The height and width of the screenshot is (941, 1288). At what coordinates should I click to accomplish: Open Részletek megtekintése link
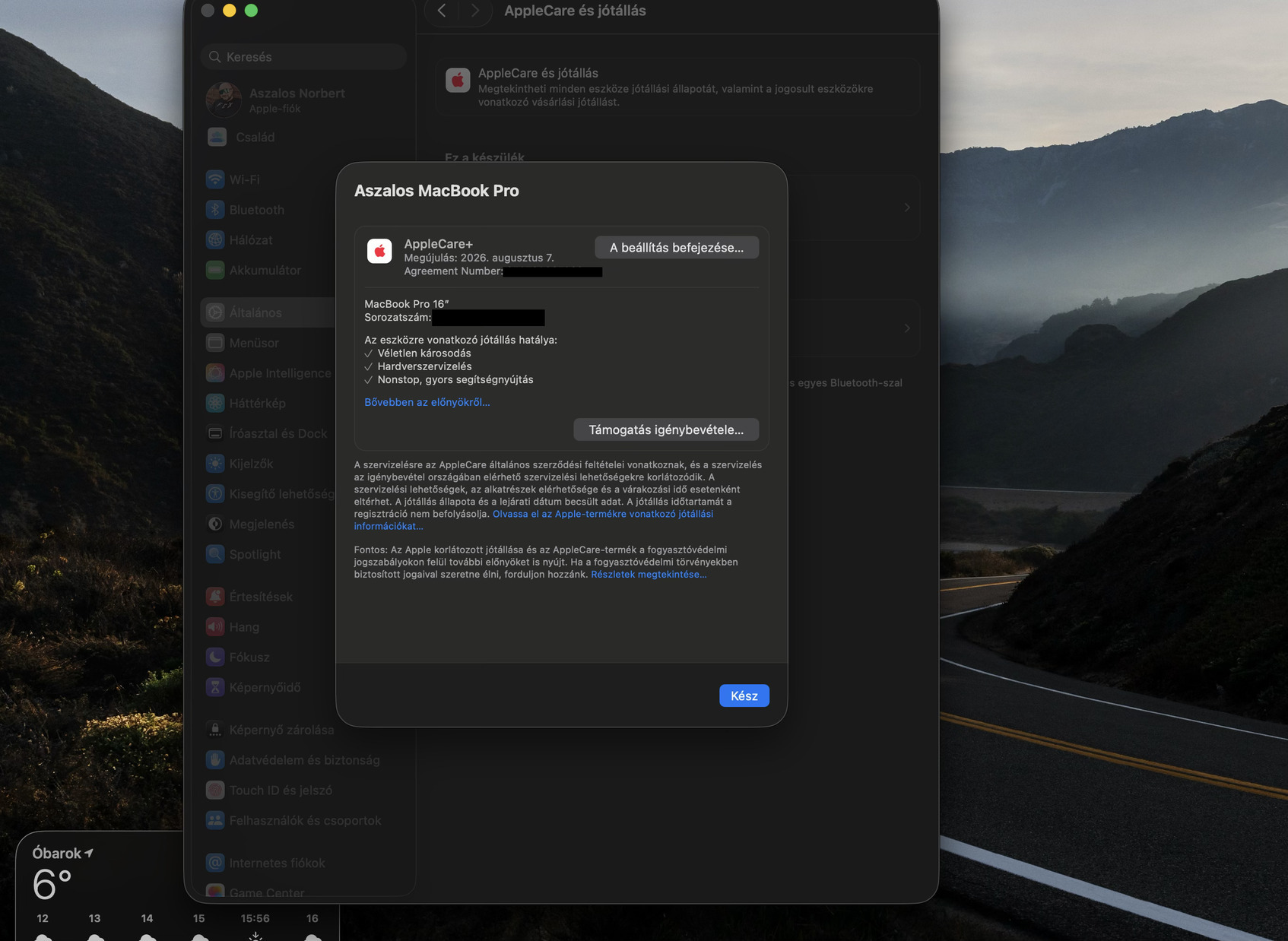(x=649, y=575)
